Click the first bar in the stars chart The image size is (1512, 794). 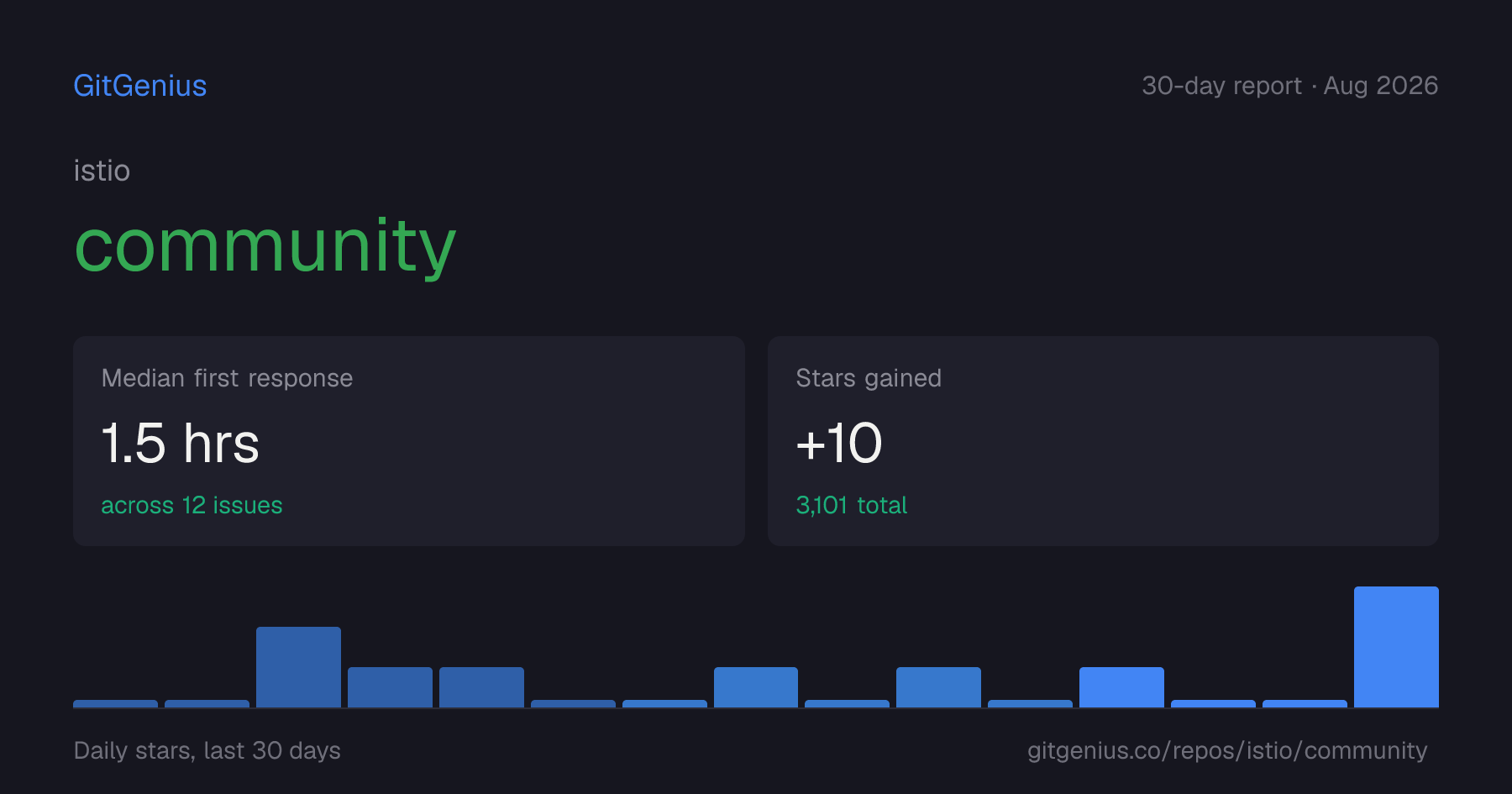[115, 704]
